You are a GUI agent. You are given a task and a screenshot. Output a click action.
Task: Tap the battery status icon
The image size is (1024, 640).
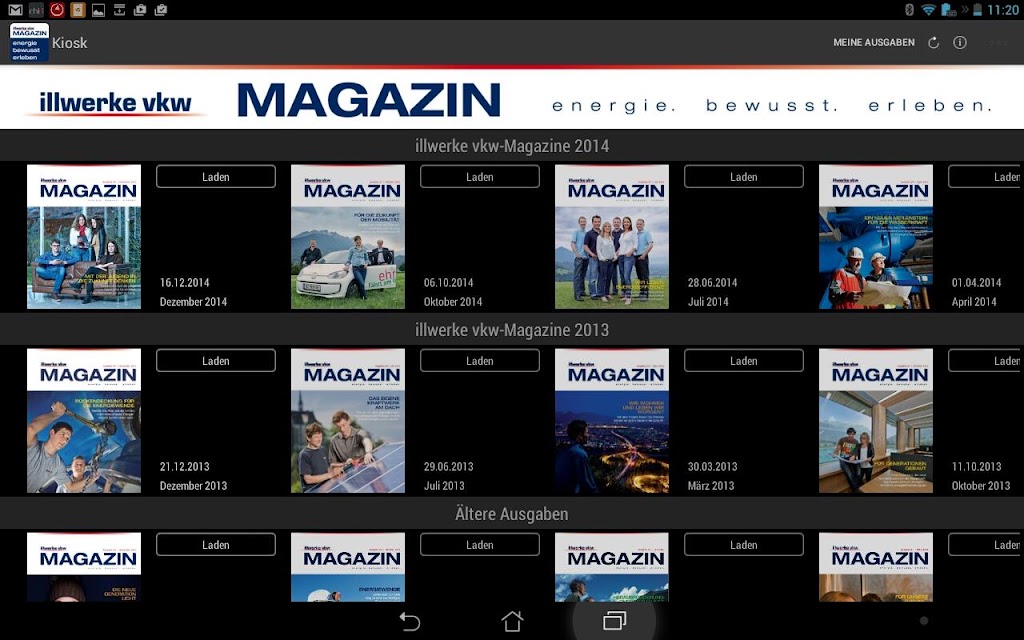tap(978, 10)
